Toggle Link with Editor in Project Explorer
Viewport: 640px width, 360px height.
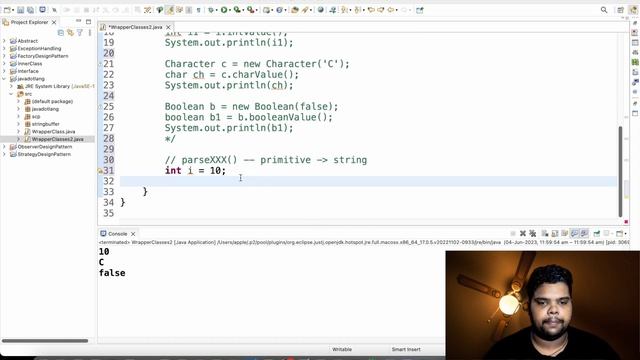coord(70,32)
